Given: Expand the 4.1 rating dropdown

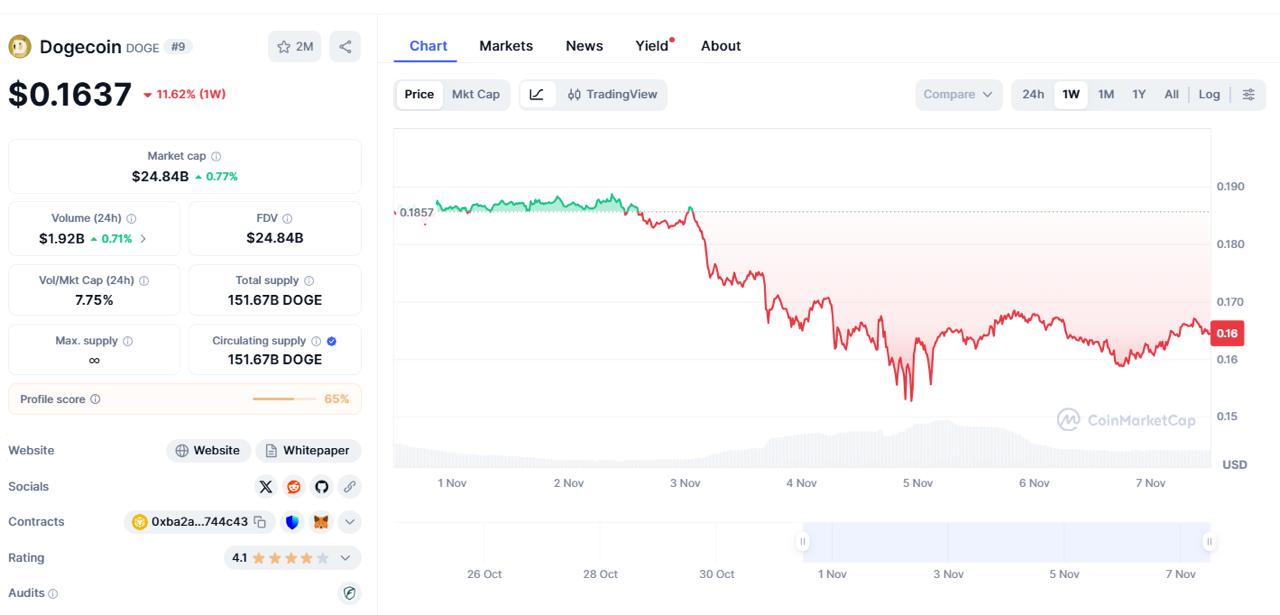Looking at the screenshot, I should (346, 558).
